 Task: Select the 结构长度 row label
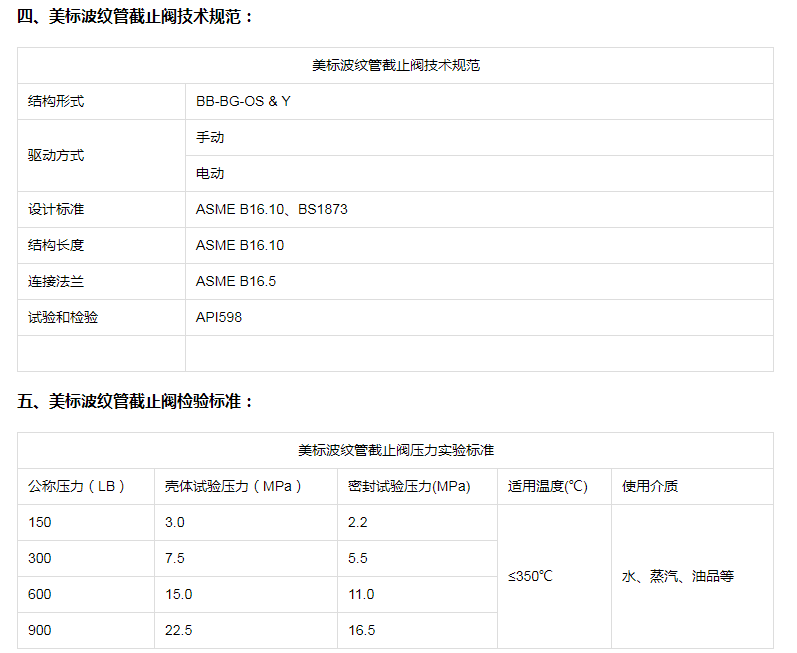coord(57,246)
